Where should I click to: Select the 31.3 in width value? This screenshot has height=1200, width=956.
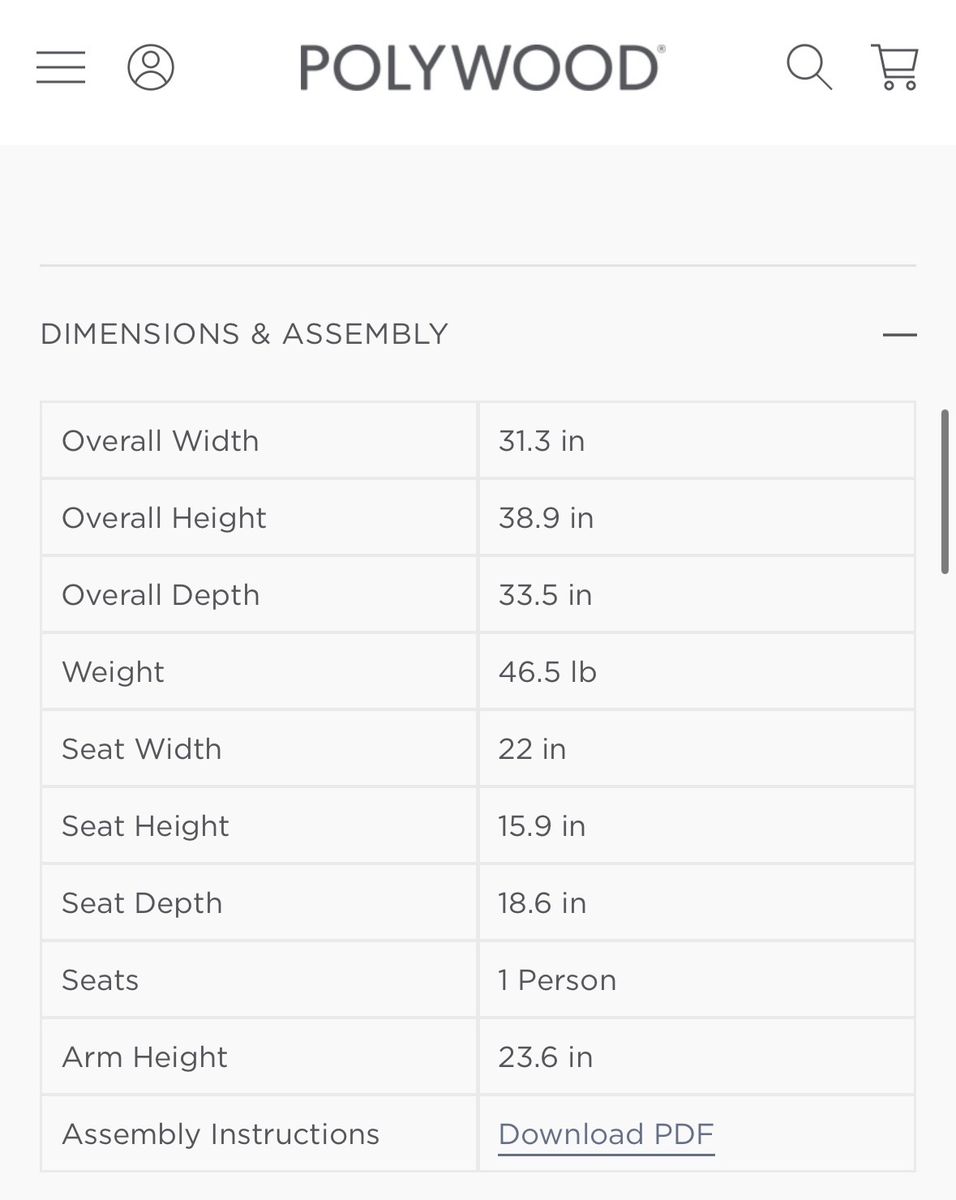pyautogui.click(x=541, y=441)
